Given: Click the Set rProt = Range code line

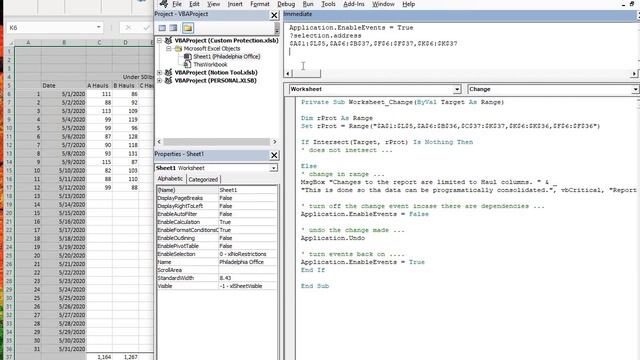Looking at the screenshot, I should [x=450, y=126].
